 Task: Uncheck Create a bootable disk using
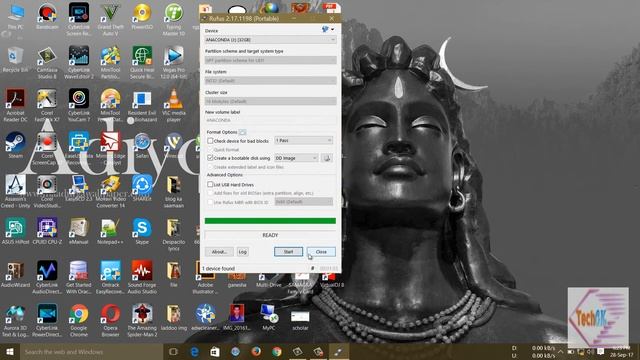tap(210, 158)
